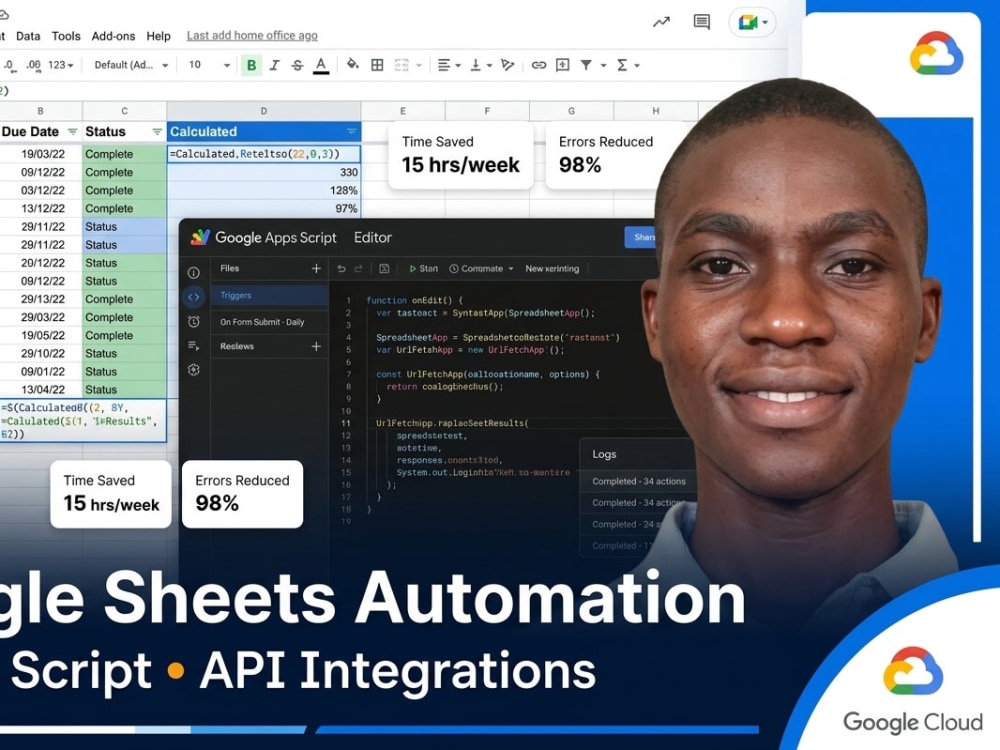The image size is (1000, 750).
Task: Open the 123 number format dropdown
Action: point(61,65)
